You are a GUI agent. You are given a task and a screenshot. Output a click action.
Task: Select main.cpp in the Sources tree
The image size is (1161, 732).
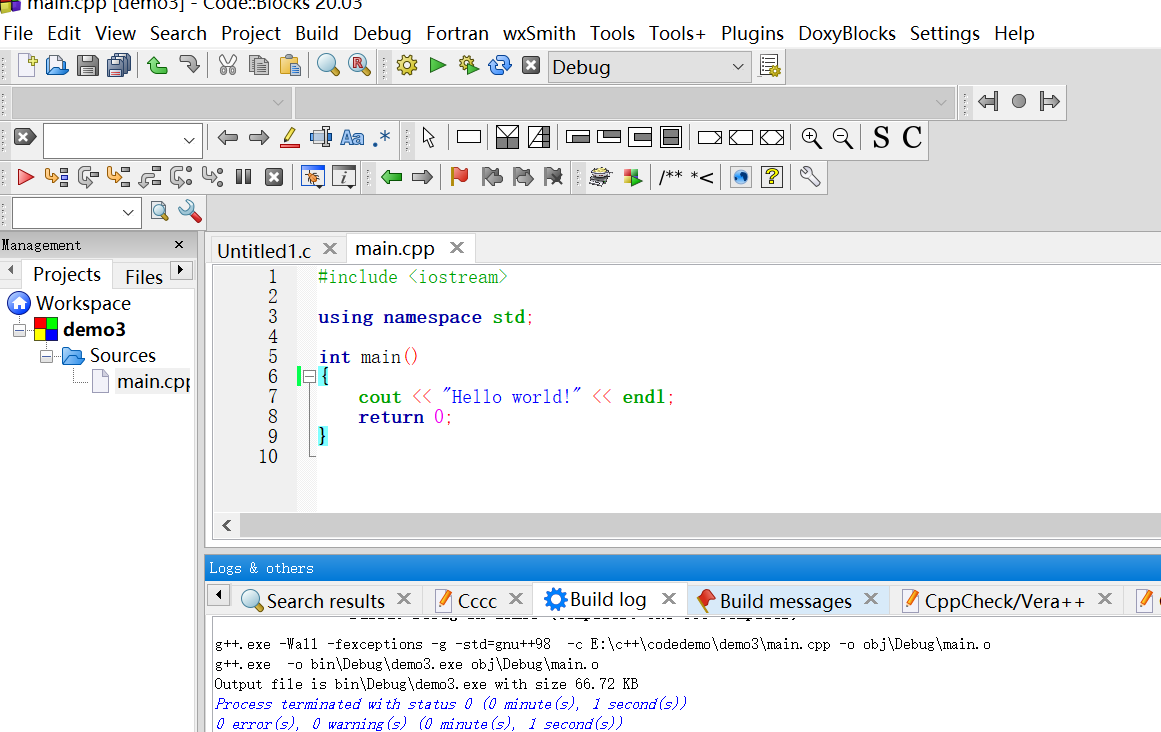pos(152,381)
